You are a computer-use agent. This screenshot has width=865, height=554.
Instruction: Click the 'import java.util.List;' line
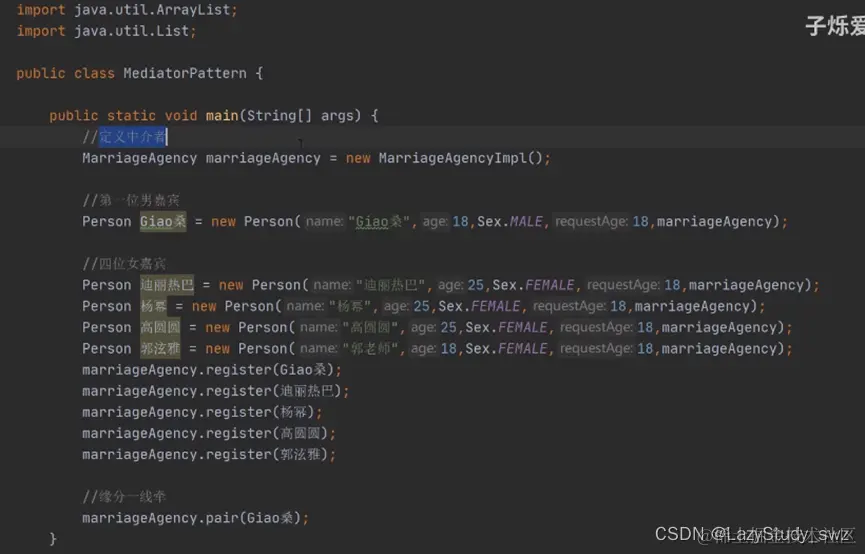(x=106, y=31)
